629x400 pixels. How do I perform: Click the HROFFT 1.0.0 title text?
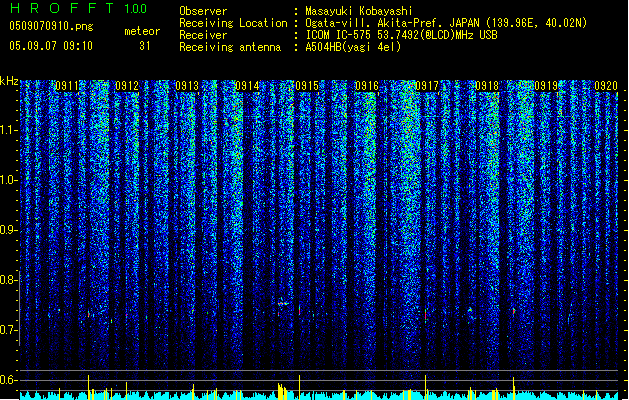[79, 8]
